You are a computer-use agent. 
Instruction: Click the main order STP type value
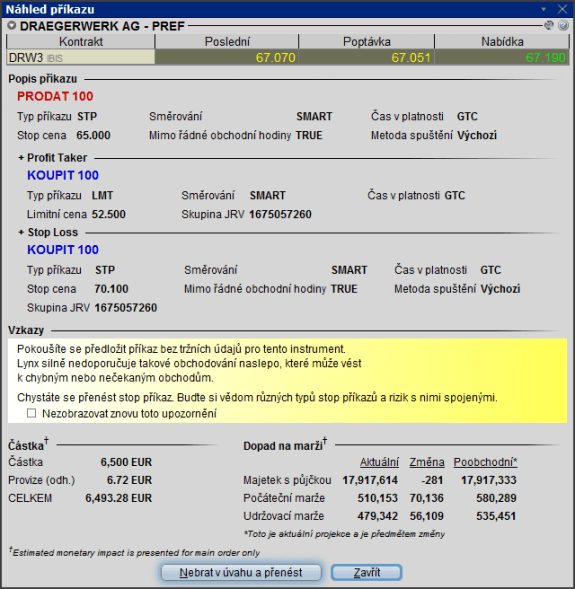pos(87,116)
